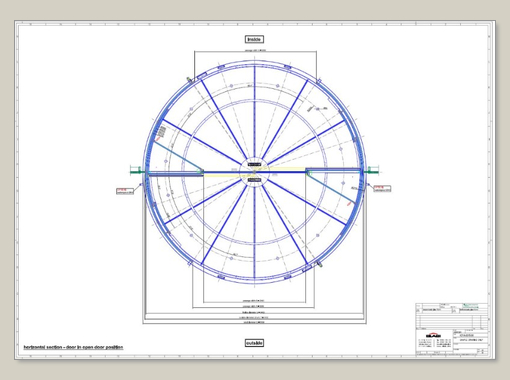Viewport: 510px width, 380px height.
Task: Select the green fitting at right door edge
Action: tap(372, 171)
